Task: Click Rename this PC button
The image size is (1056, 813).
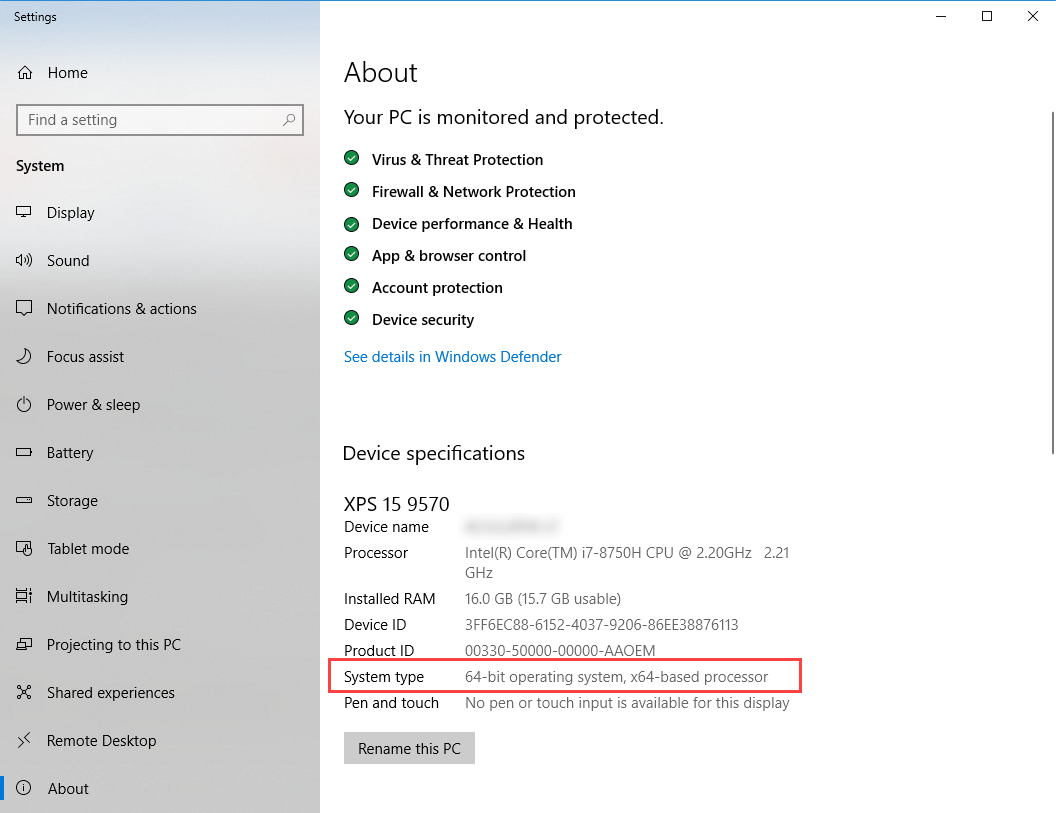Action: 409,748
